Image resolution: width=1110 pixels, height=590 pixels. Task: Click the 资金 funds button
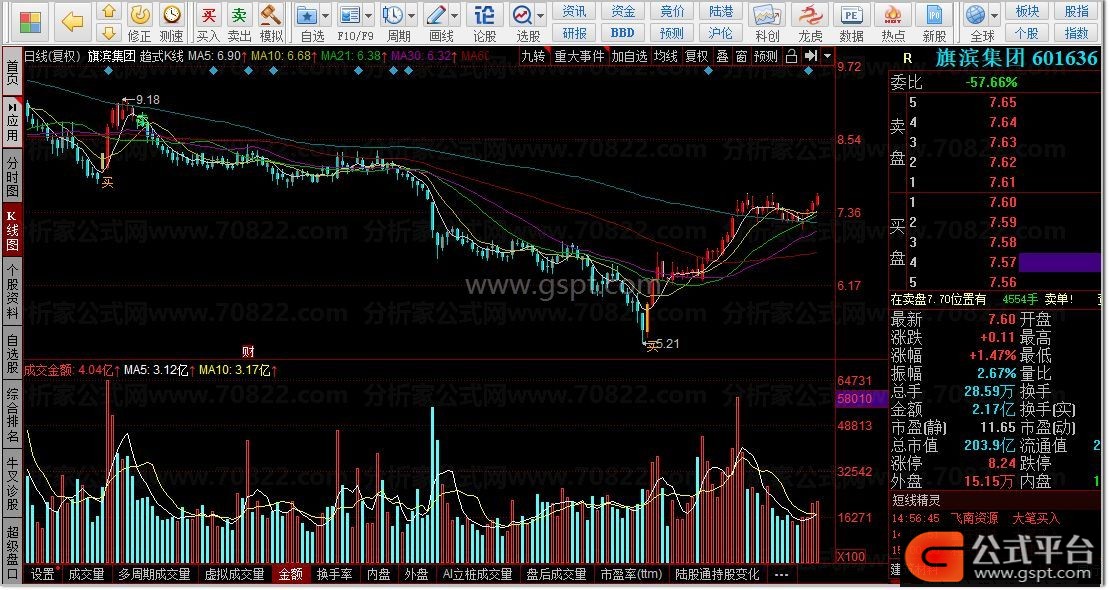tap(623, 12)
